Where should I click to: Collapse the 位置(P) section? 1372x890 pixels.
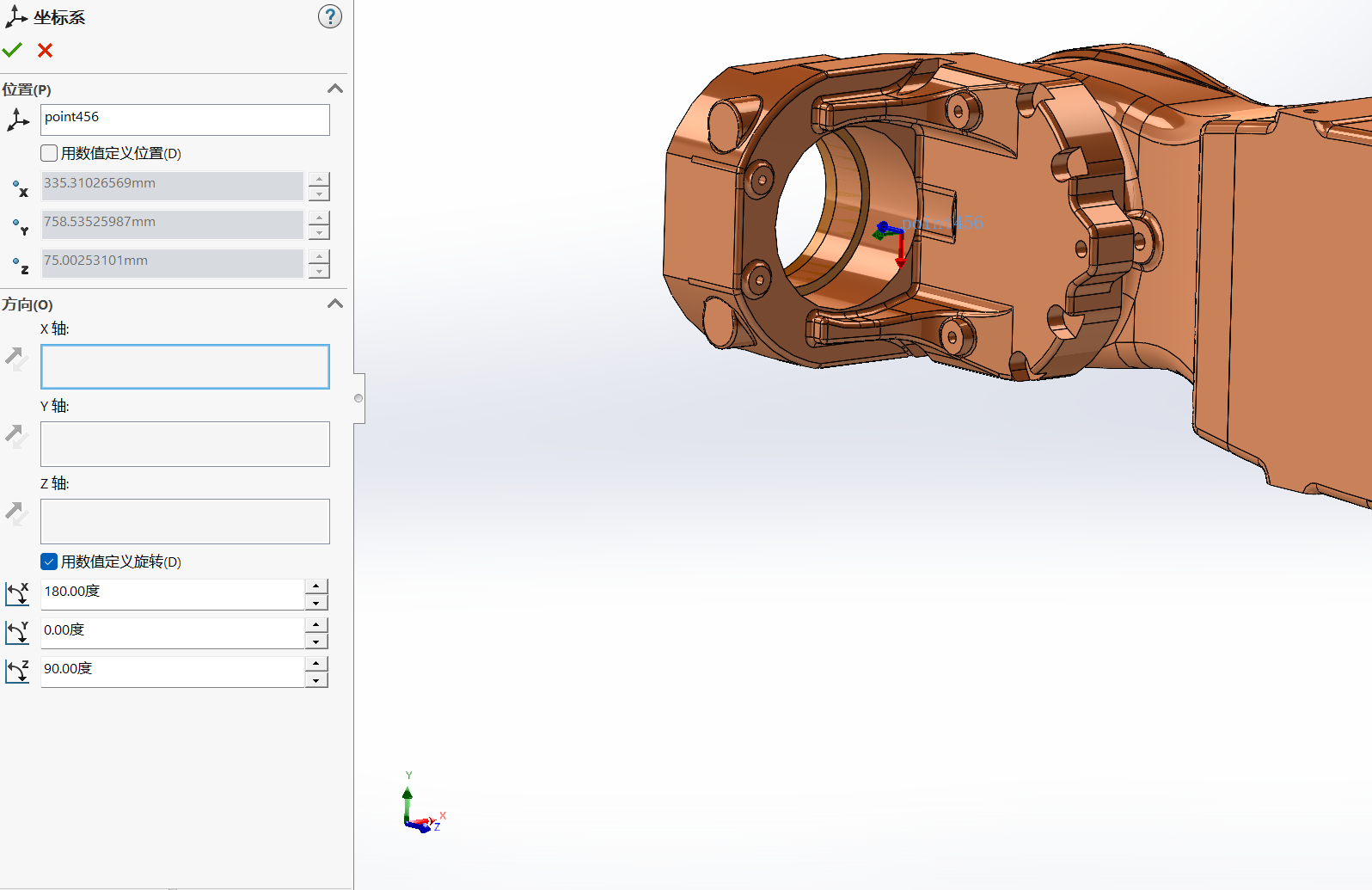[335, 89]
